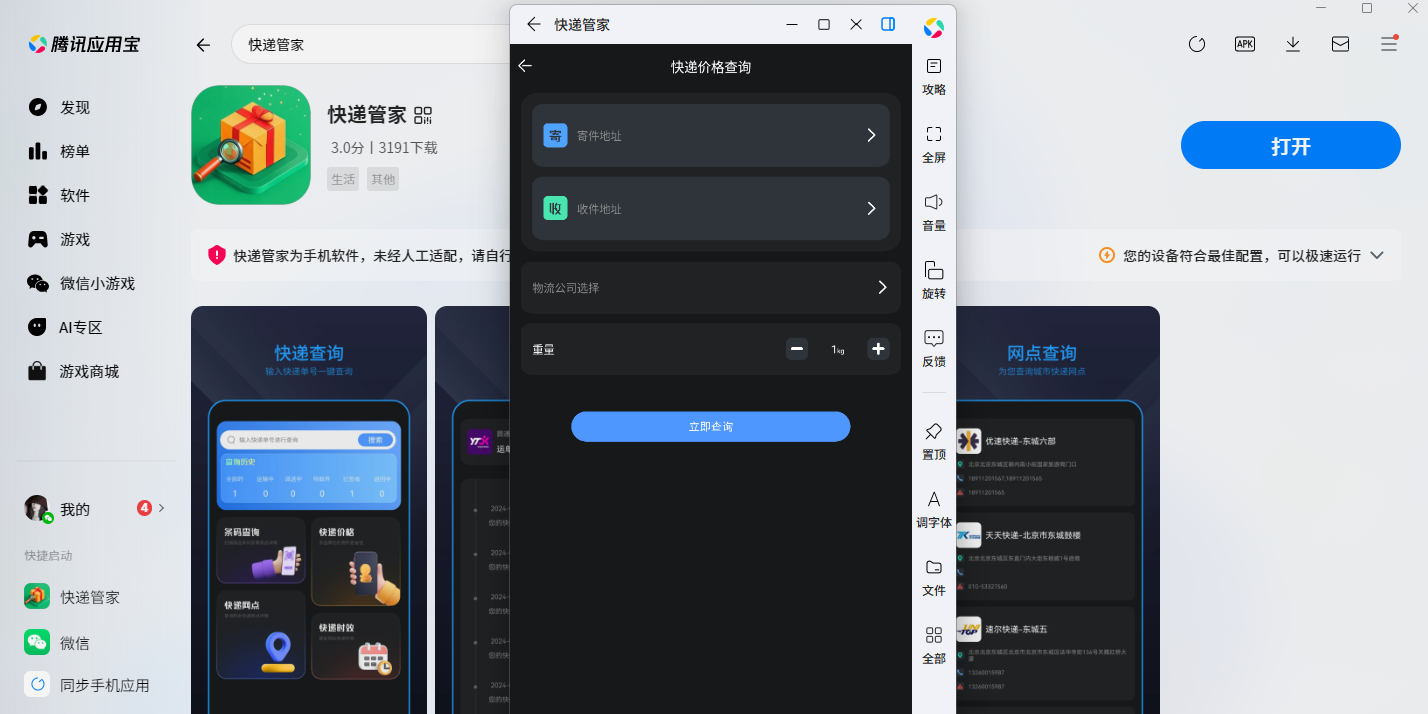Expand the 您的设备符合最佳配置 notice chevron
The width and height of the screenshot is (1428, 714).
(1377, 255)
